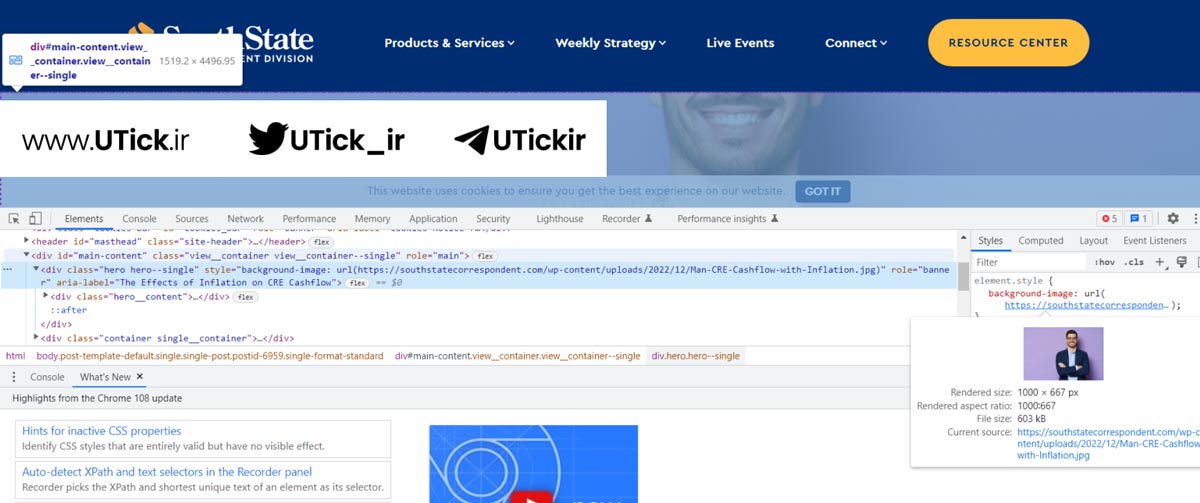Select the Styles sidebar tab
The image size is (1200, 503).
point(990,241)
